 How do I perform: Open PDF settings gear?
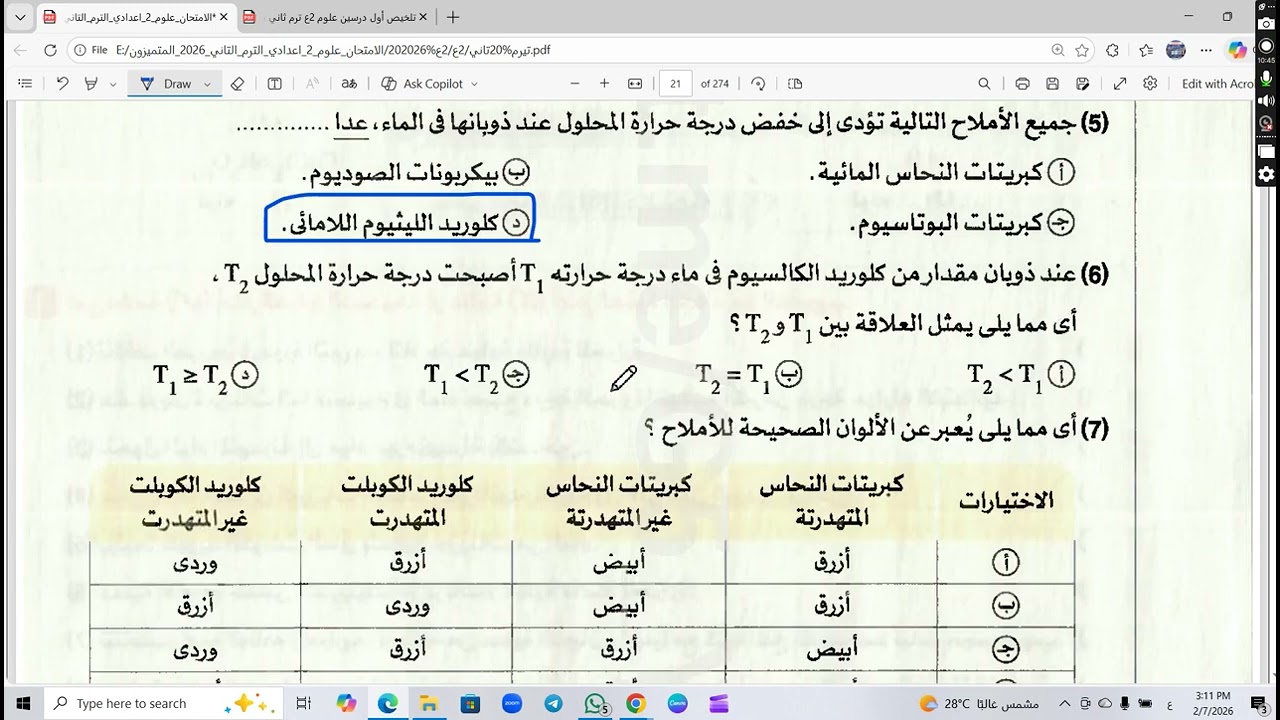click(x=1150, y=84)
